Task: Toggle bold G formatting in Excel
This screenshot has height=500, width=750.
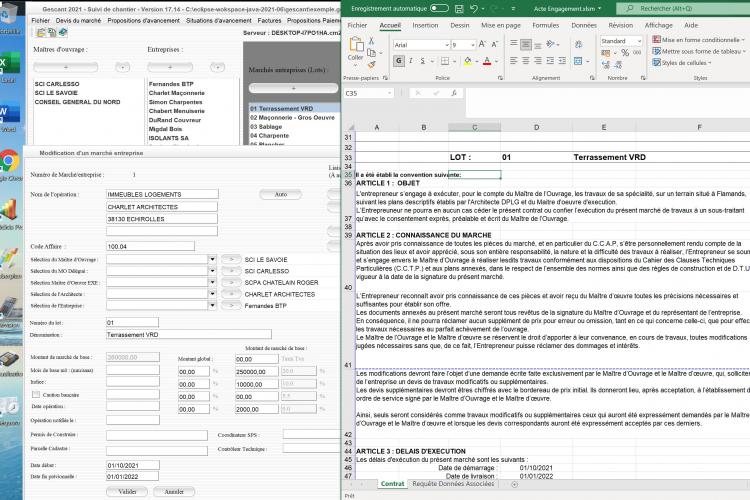Action: [x=399, y=61]
